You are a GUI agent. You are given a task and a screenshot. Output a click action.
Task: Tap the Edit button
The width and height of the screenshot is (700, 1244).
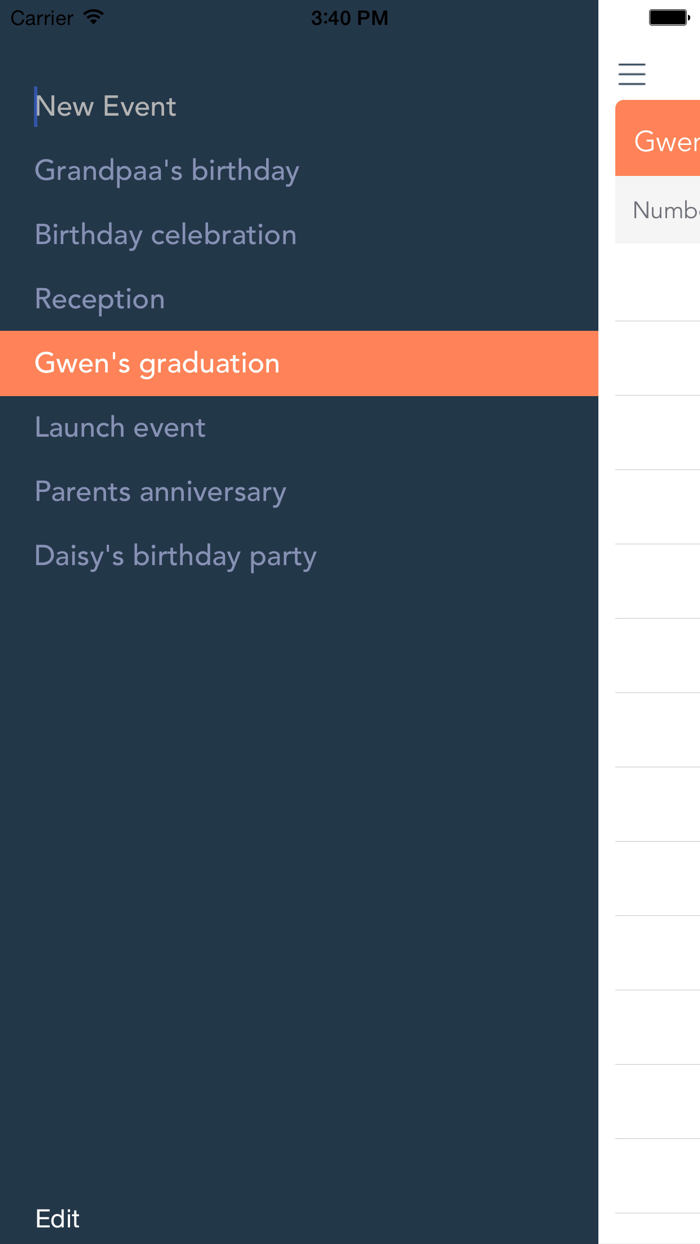(x=57, y=1218)
